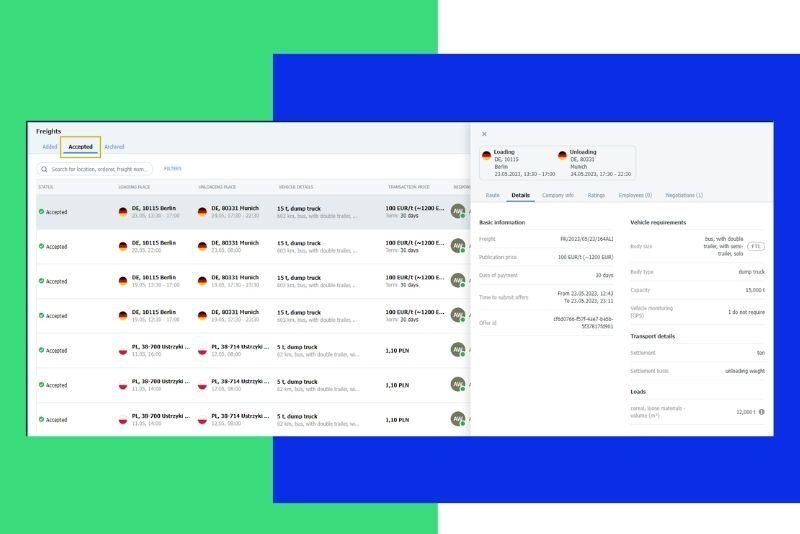
Task: Open the Negotiations (1) tab
Action: [684, 195]
